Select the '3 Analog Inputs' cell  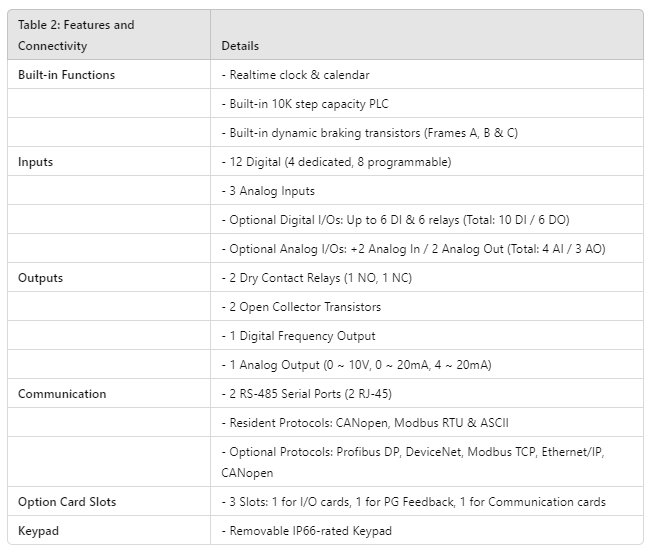tap(268, 191)
